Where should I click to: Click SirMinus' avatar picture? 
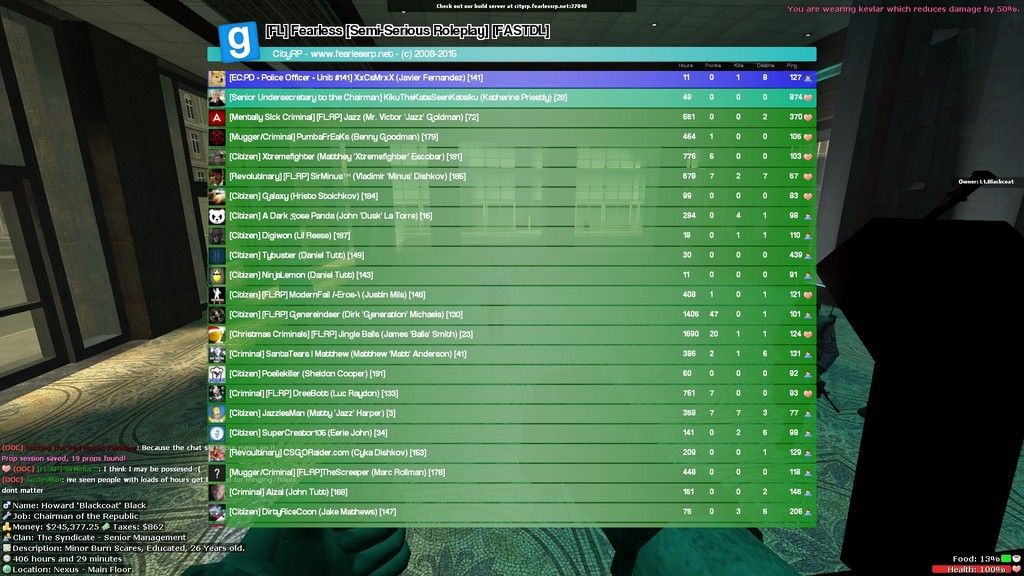[x=217, y=177]
